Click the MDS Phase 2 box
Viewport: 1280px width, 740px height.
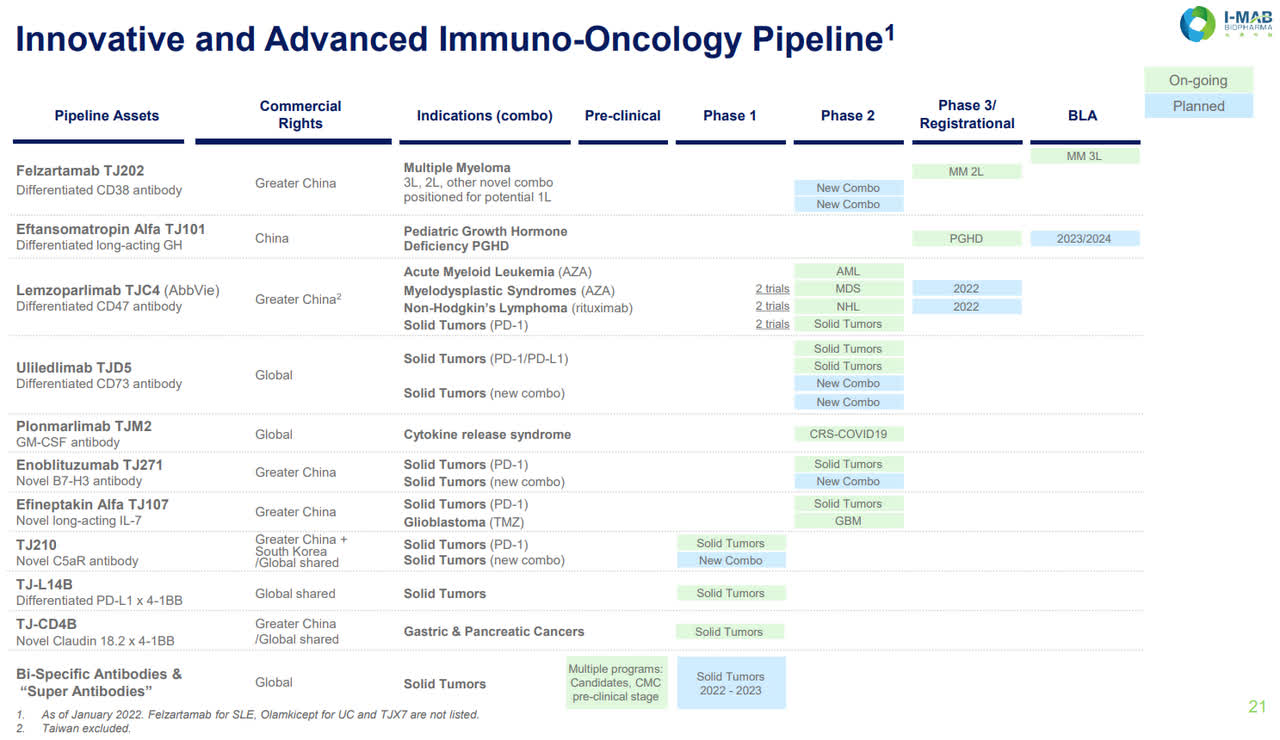(848, 289)
